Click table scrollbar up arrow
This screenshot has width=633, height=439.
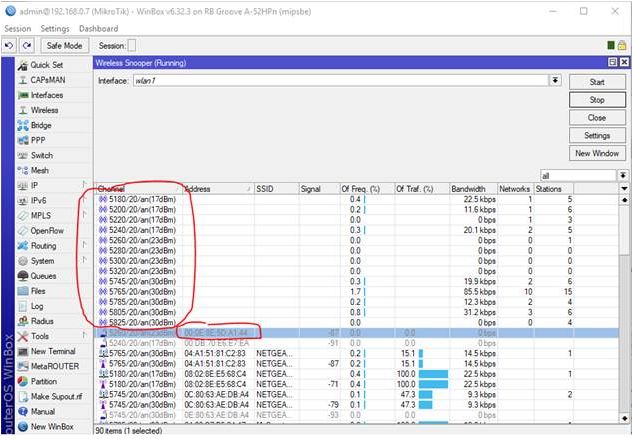625,200
